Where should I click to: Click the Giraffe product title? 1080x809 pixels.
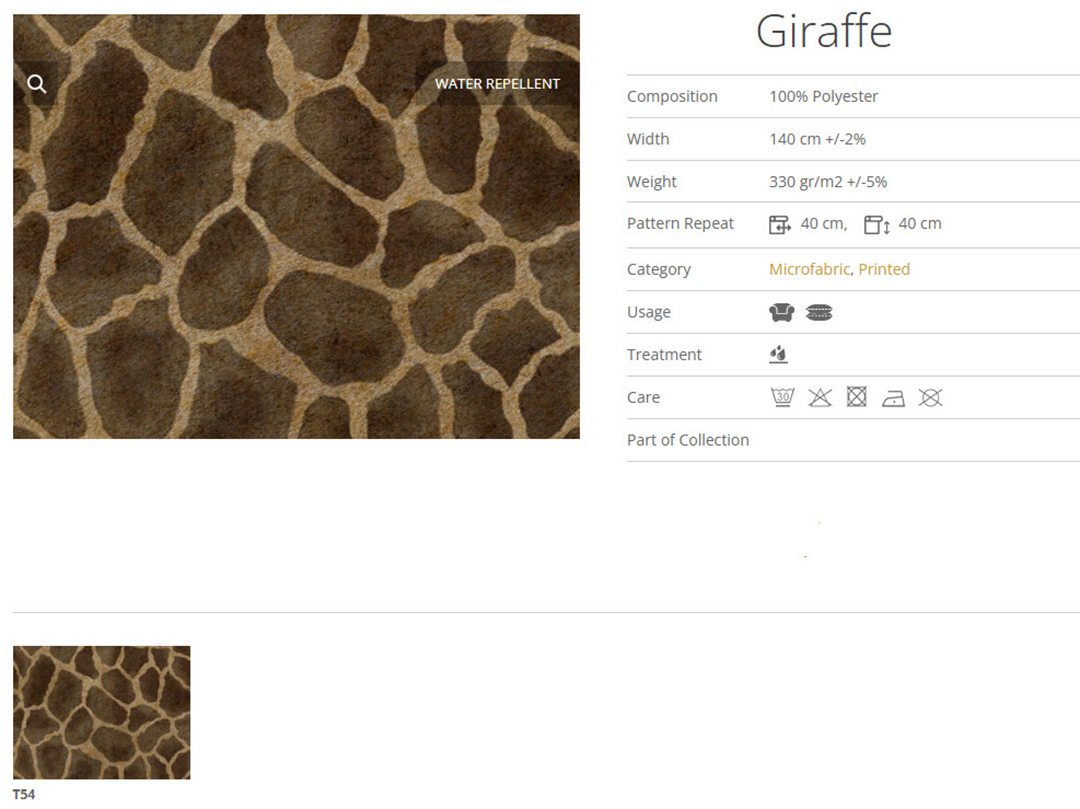coord(823,31)
